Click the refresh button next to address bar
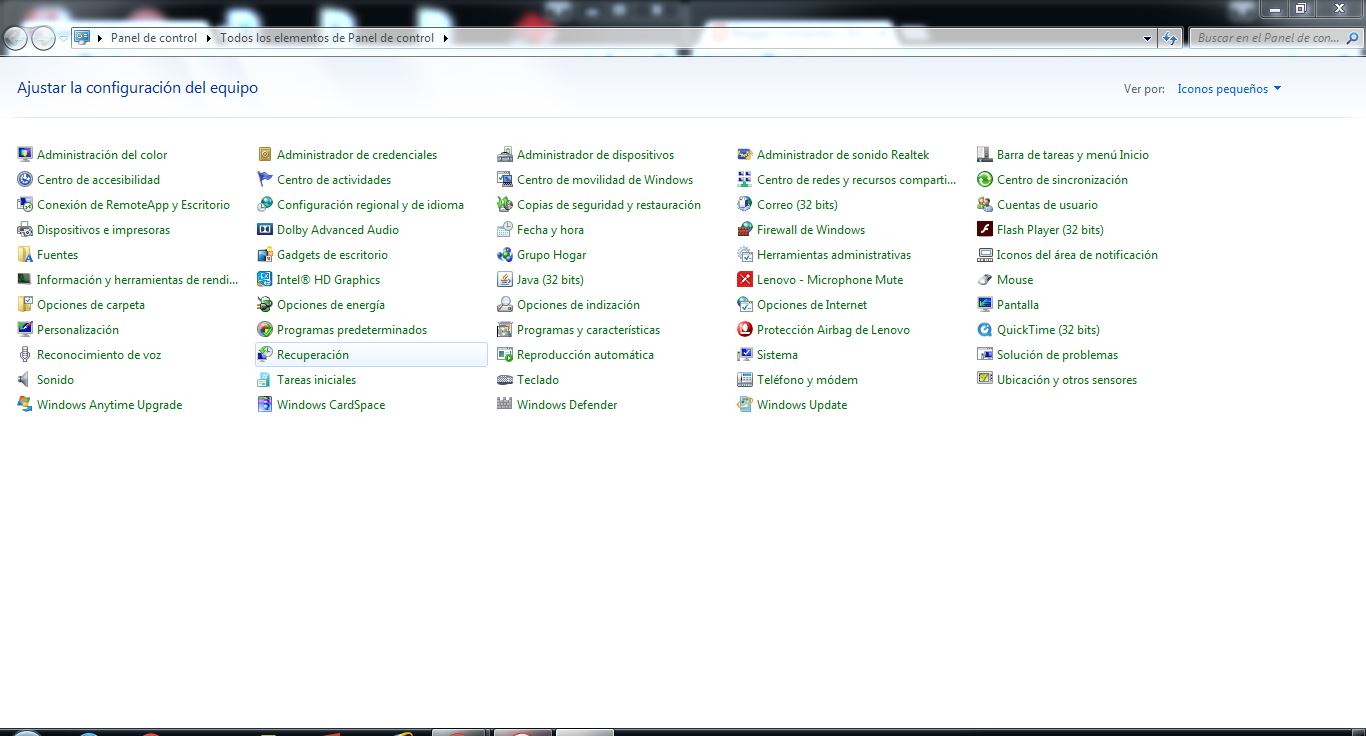 [1171, 38]
